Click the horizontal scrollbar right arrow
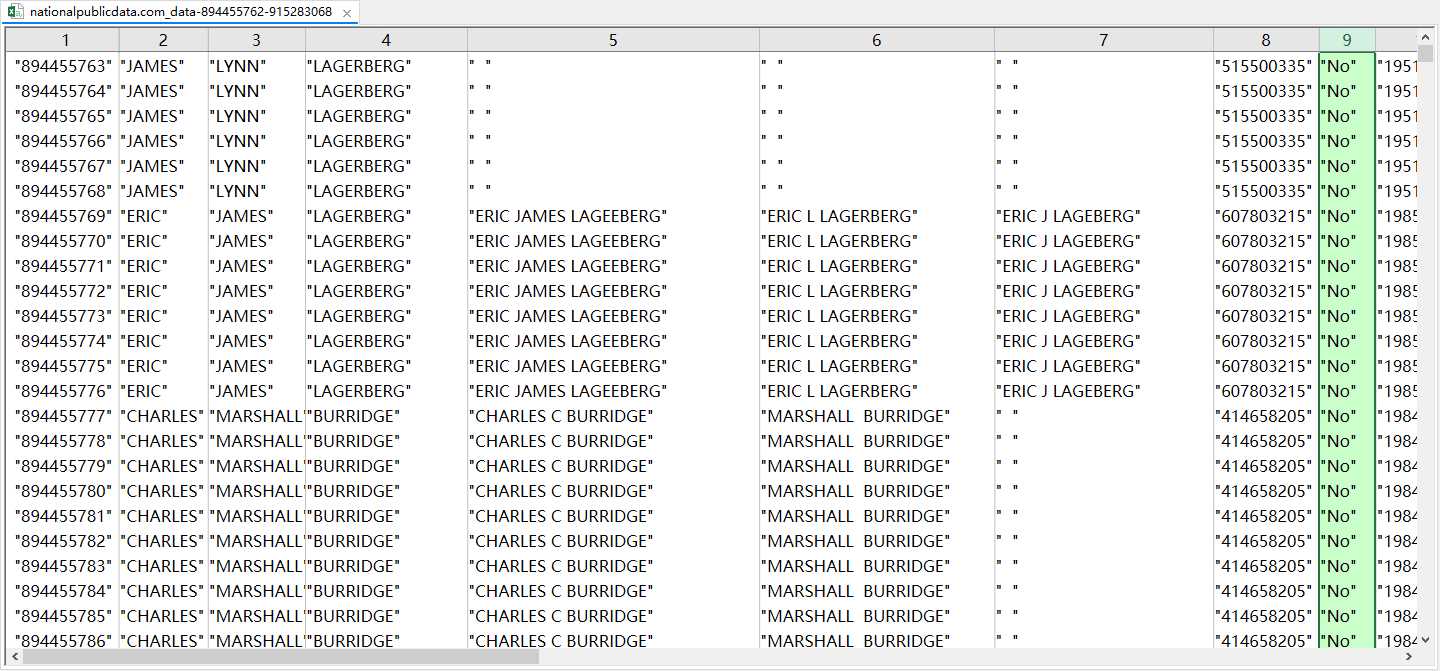The width and height of the screenshot is (1440, 671). pyautogui.click(x=1409, y=657)
